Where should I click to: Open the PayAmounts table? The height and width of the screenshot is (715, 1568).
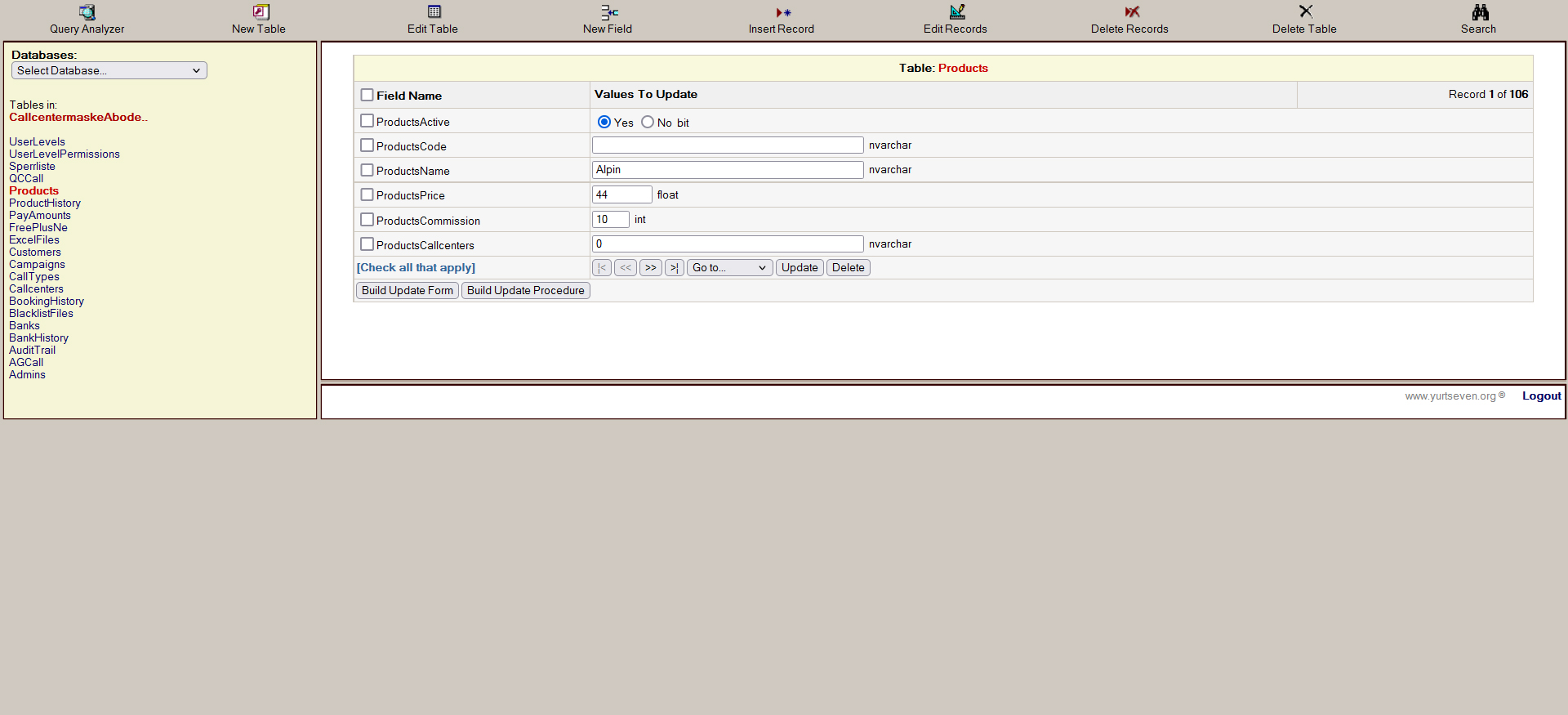click(40, 215)
